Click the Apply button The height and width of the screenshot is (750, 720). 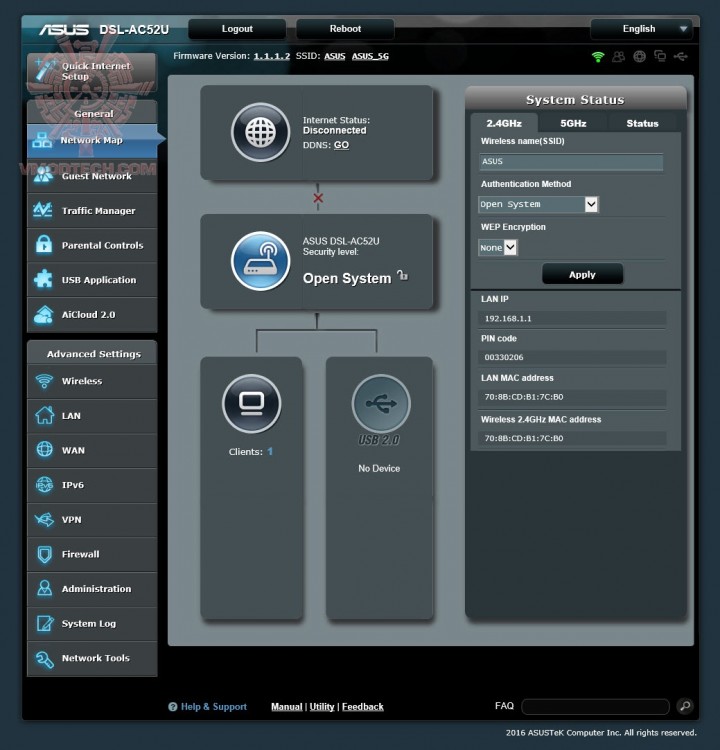(x=582, y=275)
